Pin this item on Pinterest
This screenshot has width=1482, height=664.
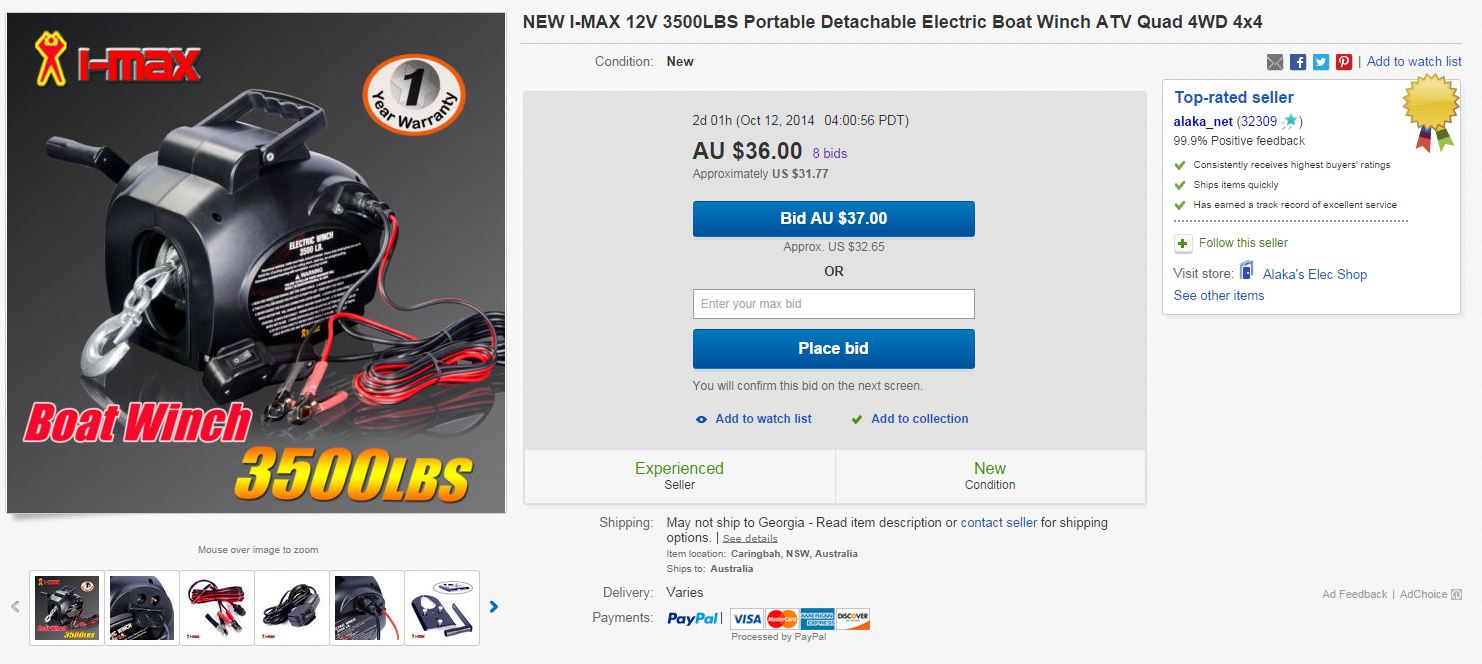[1344, 62]
